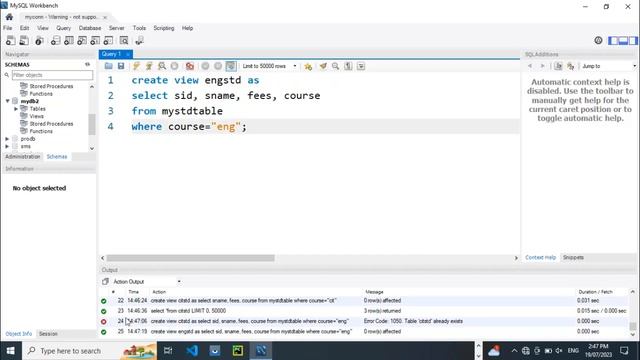Open the Limit to 50000 rows dropdown
This screenshot has width=640, height=360.
[269, 66]
